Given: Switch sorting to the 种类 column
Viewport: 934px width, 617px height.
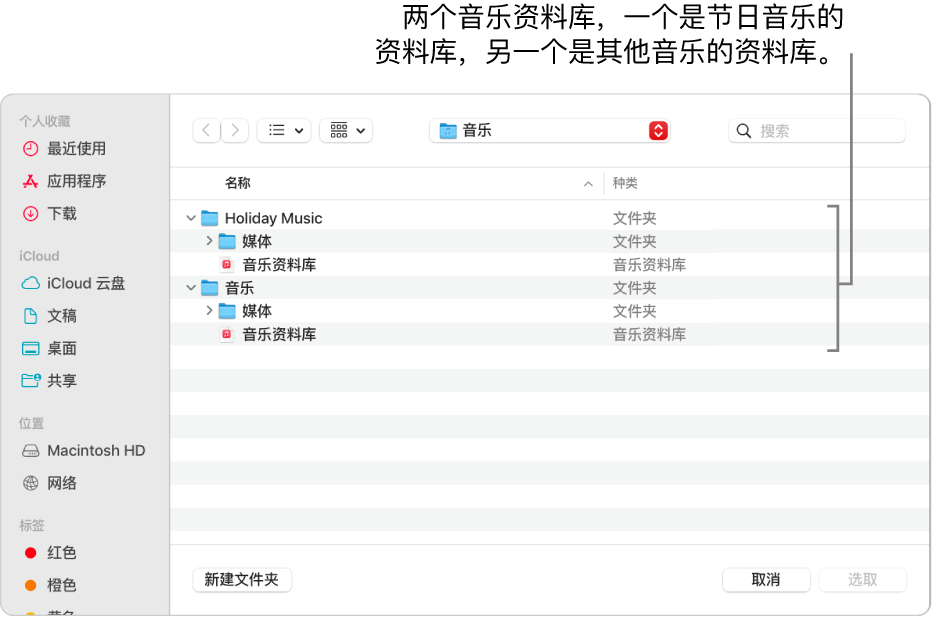Looking at the screenshot, I should [x=626, y=183].
